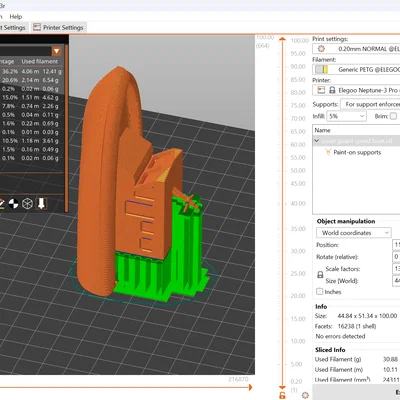Toggle the Inches checkbox
This screenshot has width=400, height=400.
pos(319,292)
